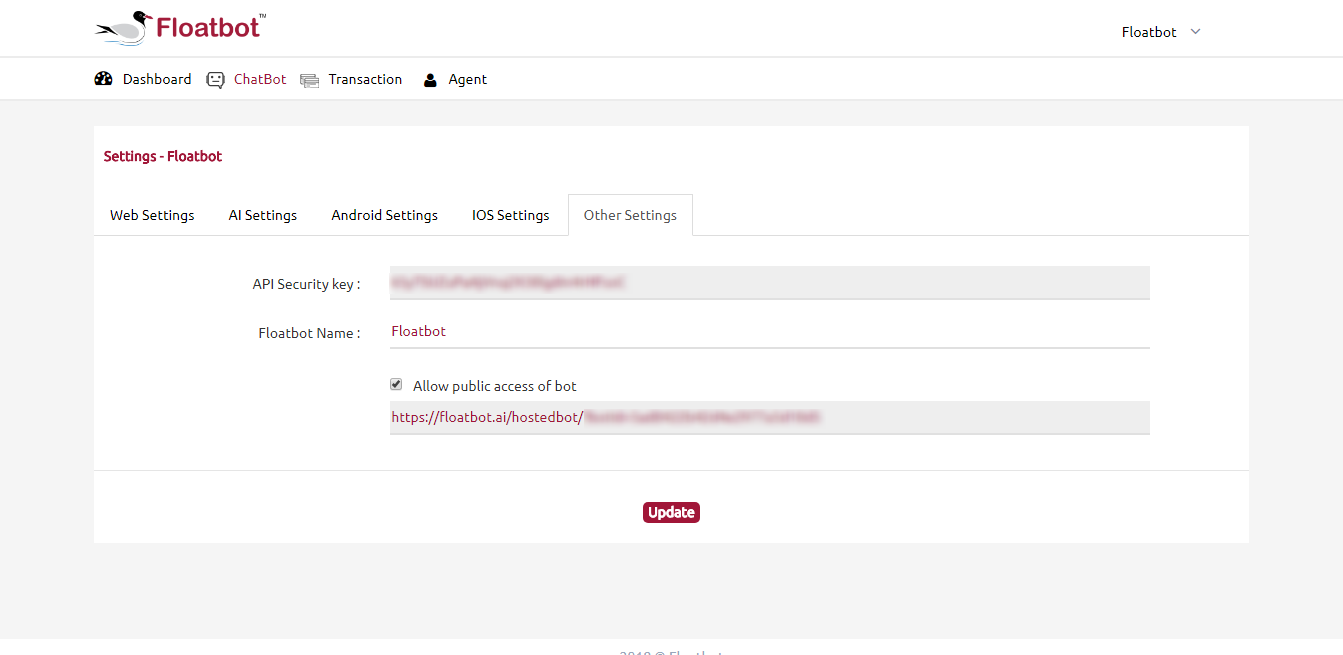This screenshot has width=1343, height=655.
Task: Click the Settings - Floatbot heading
Action: (163, 156)
